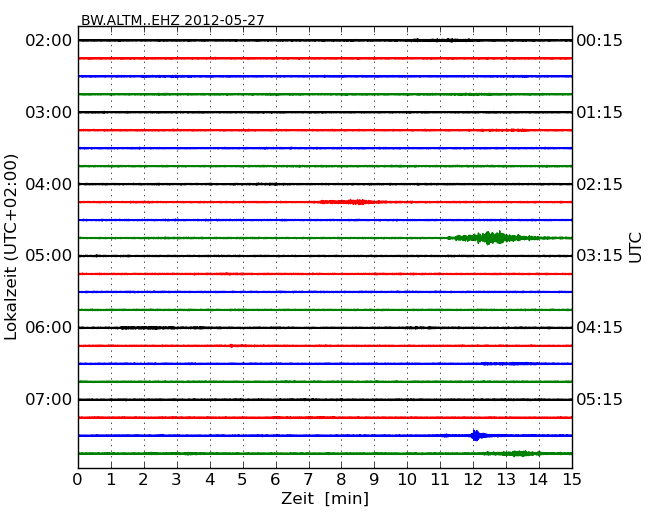Click the x-axis tick label 6

275,479
